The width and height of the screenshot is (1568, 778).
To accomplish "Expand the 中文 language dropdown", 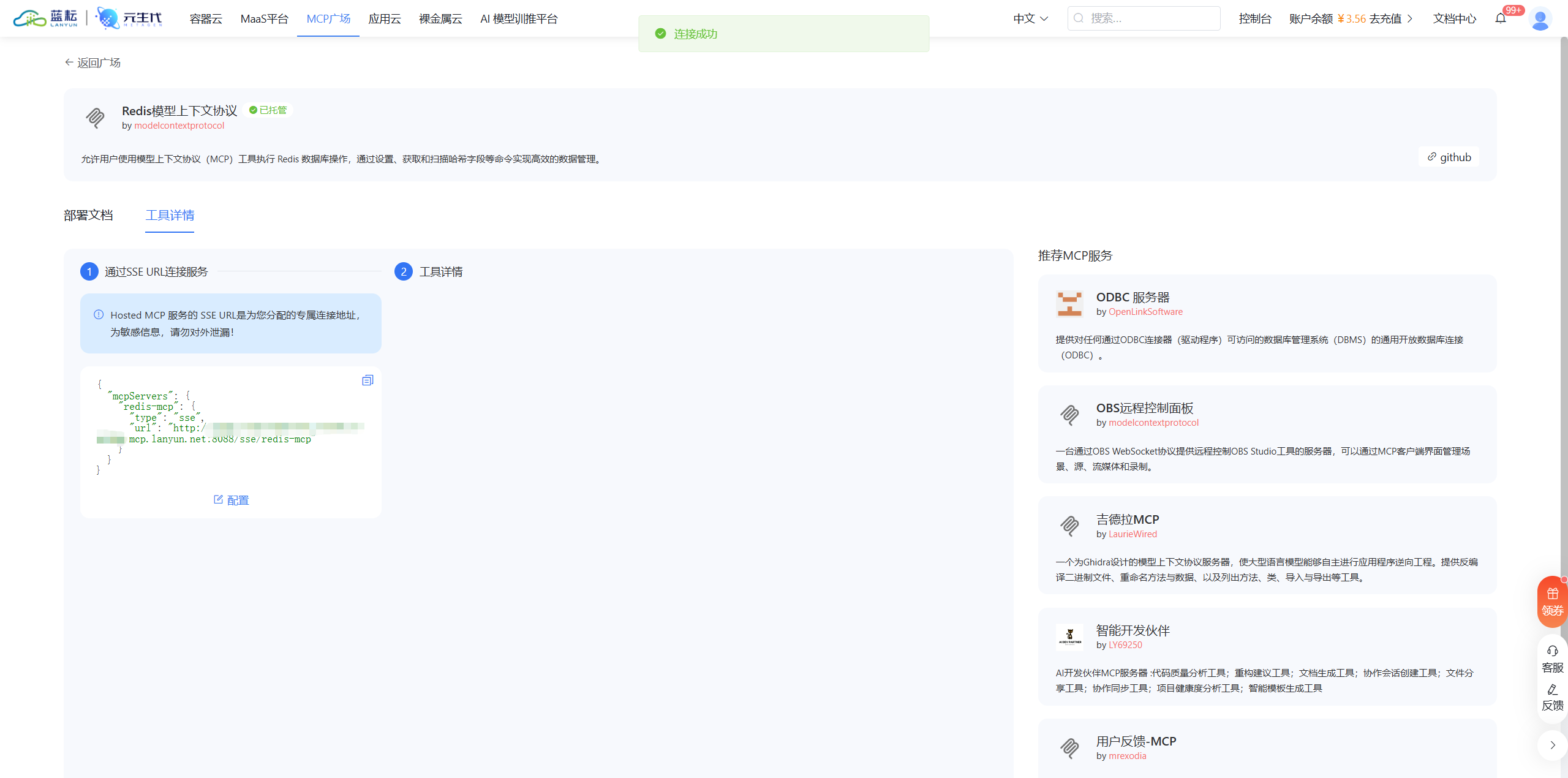I will pyautogui.click(x=1030, y=19).
